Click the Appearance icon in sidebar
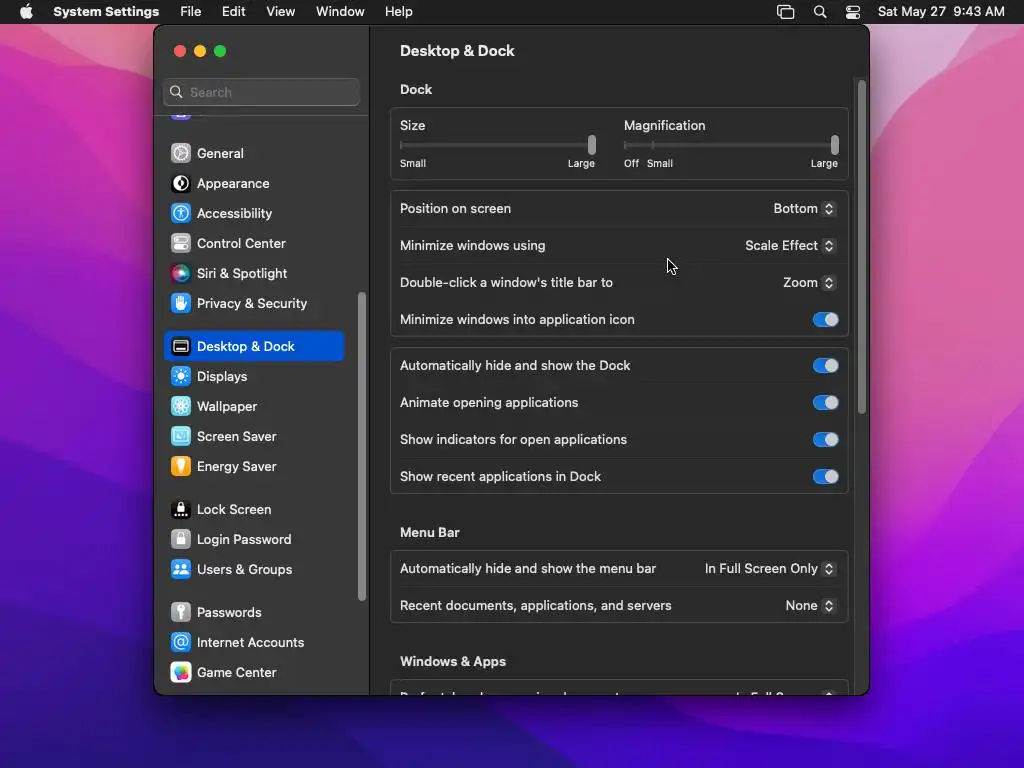This screenshot has width=1024, height=768. (x=181, y=183)
